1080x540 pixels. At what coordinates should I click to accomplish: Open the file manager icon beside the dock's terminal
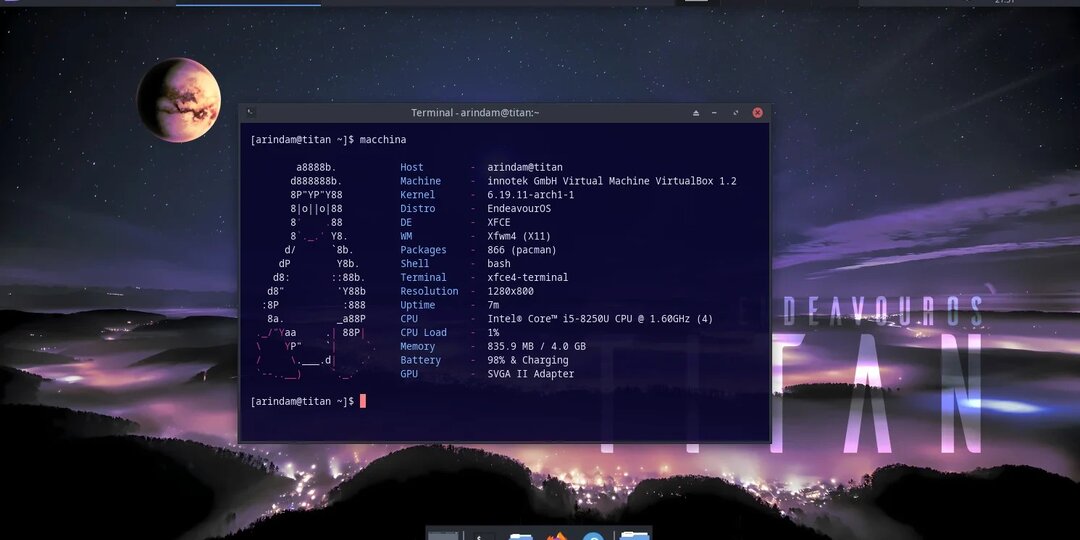click(x=521, y=536)
